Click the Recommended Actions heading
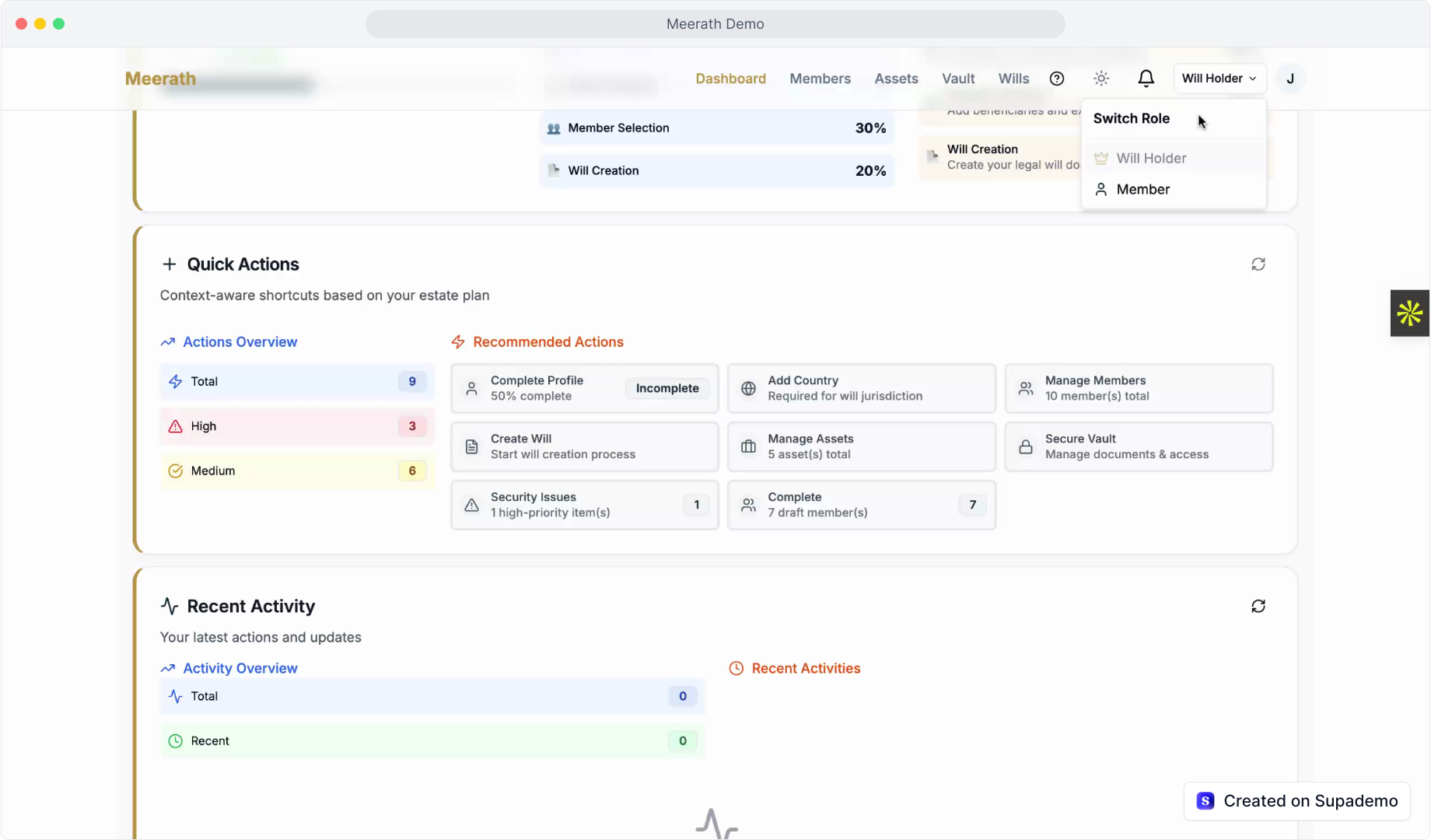Screen dimensions: 1431x840 tap(548, 342)
